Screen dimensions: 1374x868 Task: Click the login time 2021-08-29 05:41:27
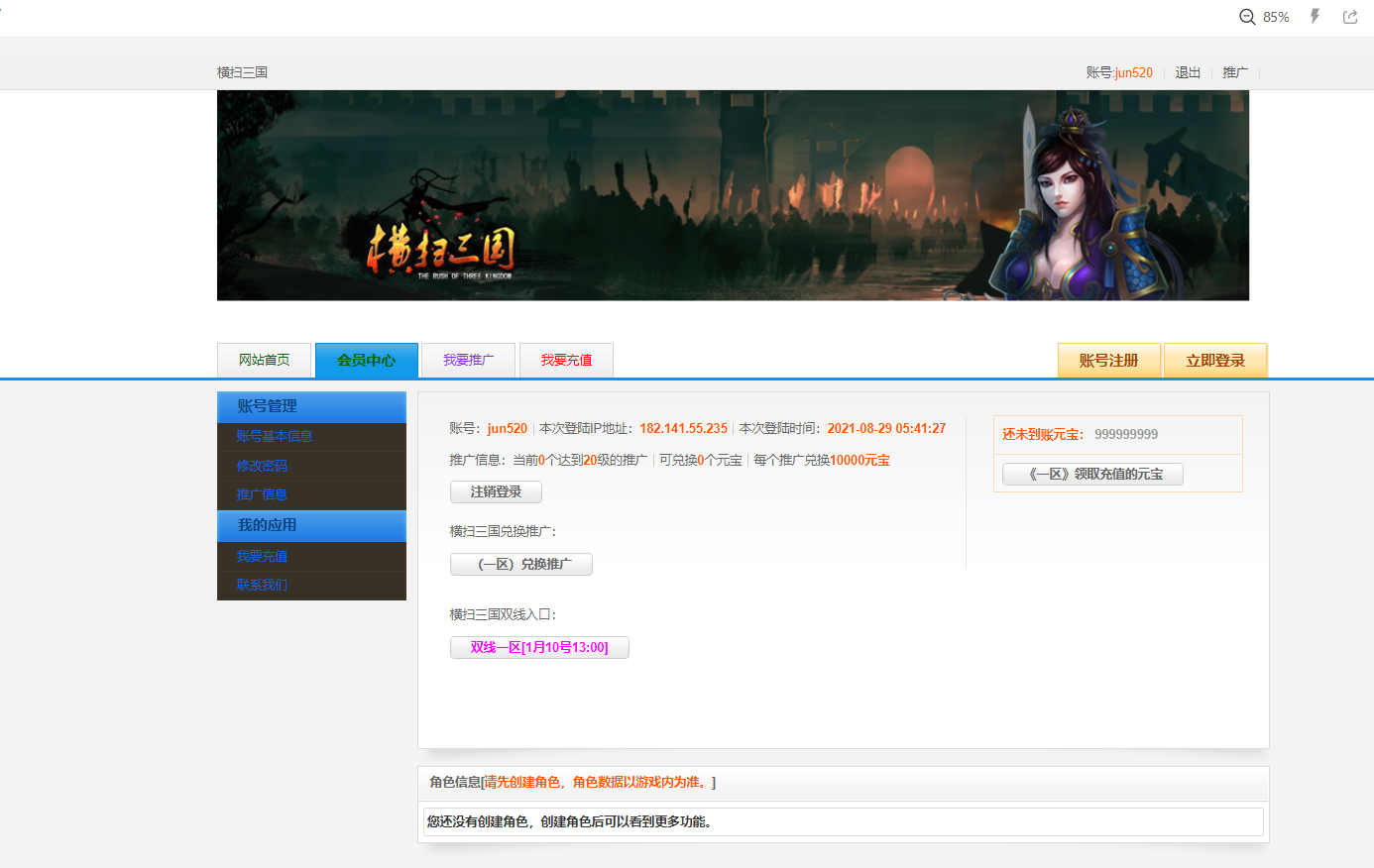(x=886, y=428)
